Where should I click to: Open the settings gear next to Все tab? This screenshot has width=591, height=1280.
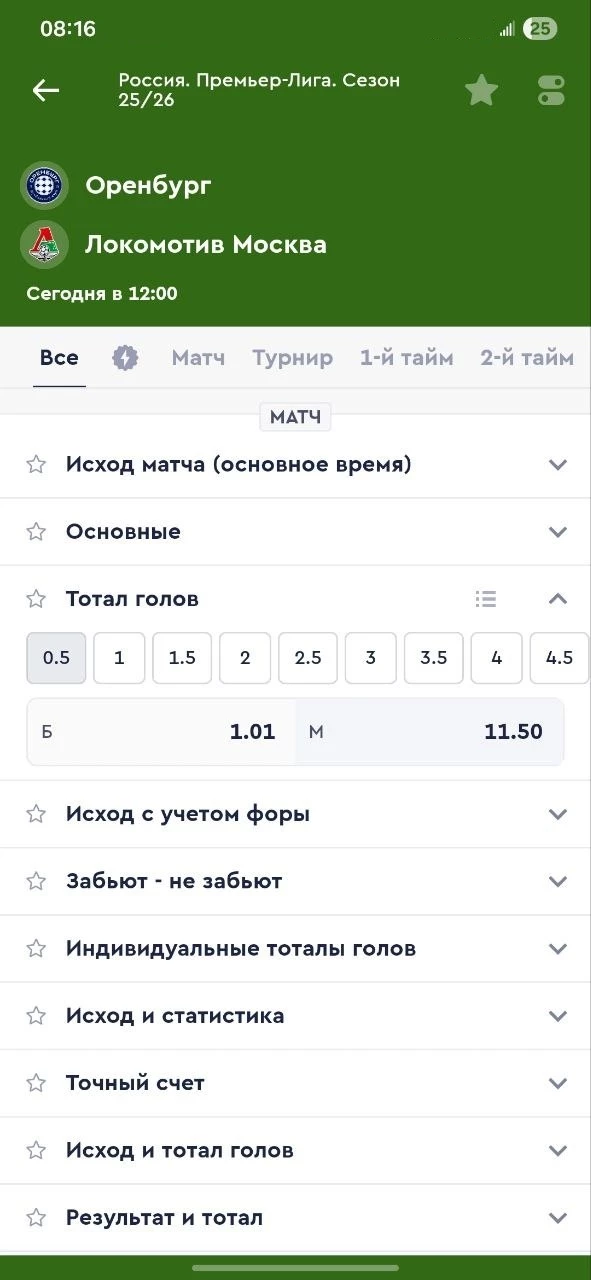pos(125,355)
